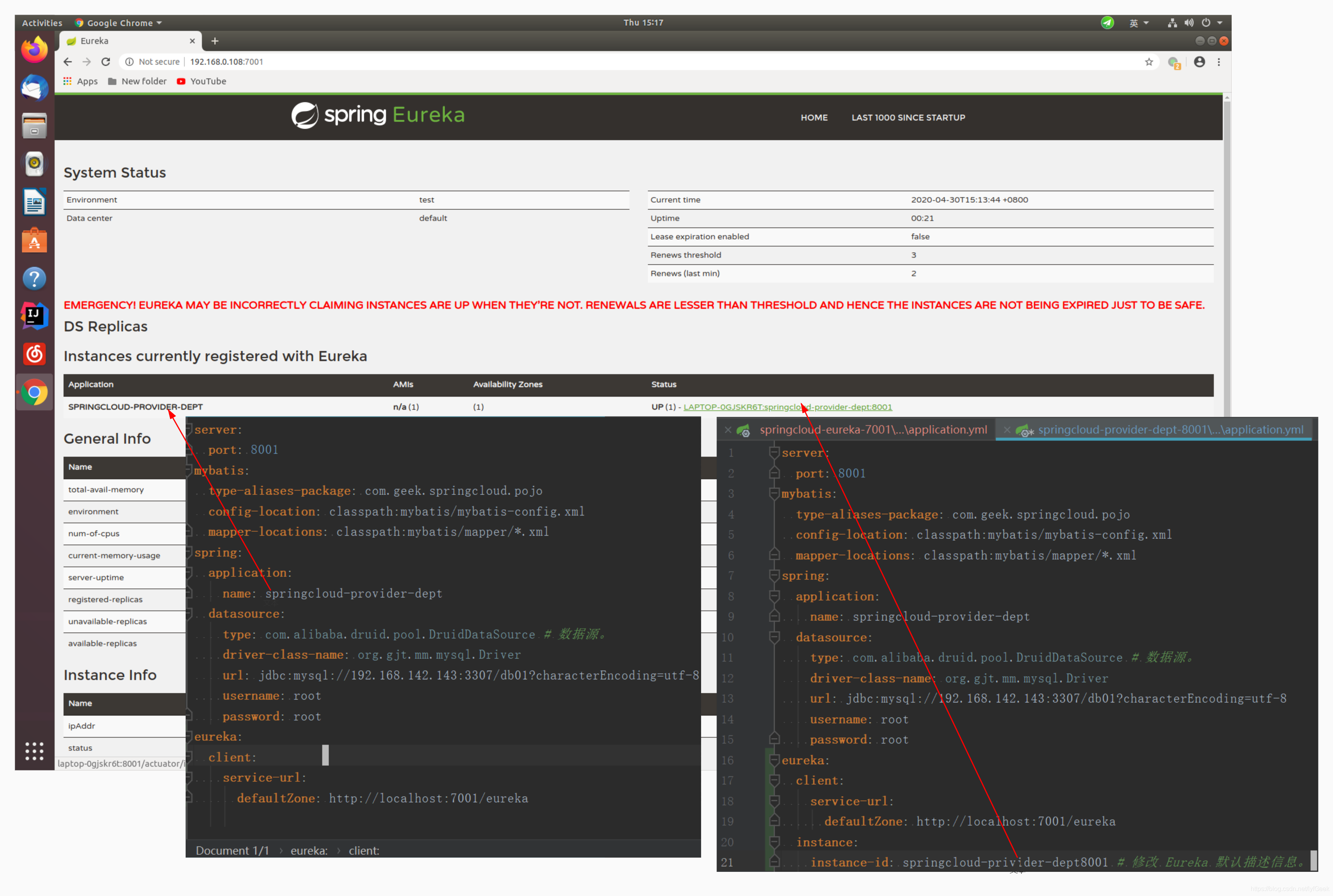Image resolution: width=1333 pixels, height=896 pixels.
Task: Switch to Google Chrome in the dock
Action: 34,393
